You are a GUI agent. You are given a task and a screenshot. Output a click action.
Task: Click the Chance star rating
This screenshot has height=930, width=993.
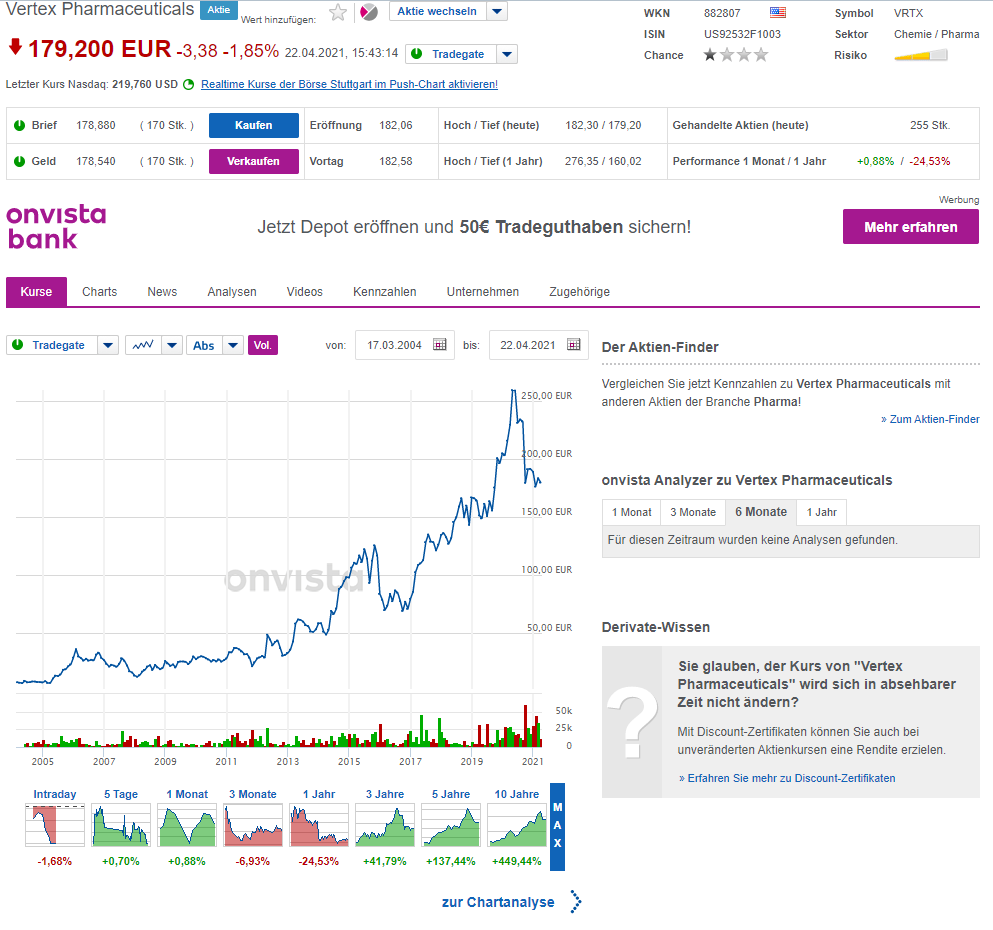736,55
